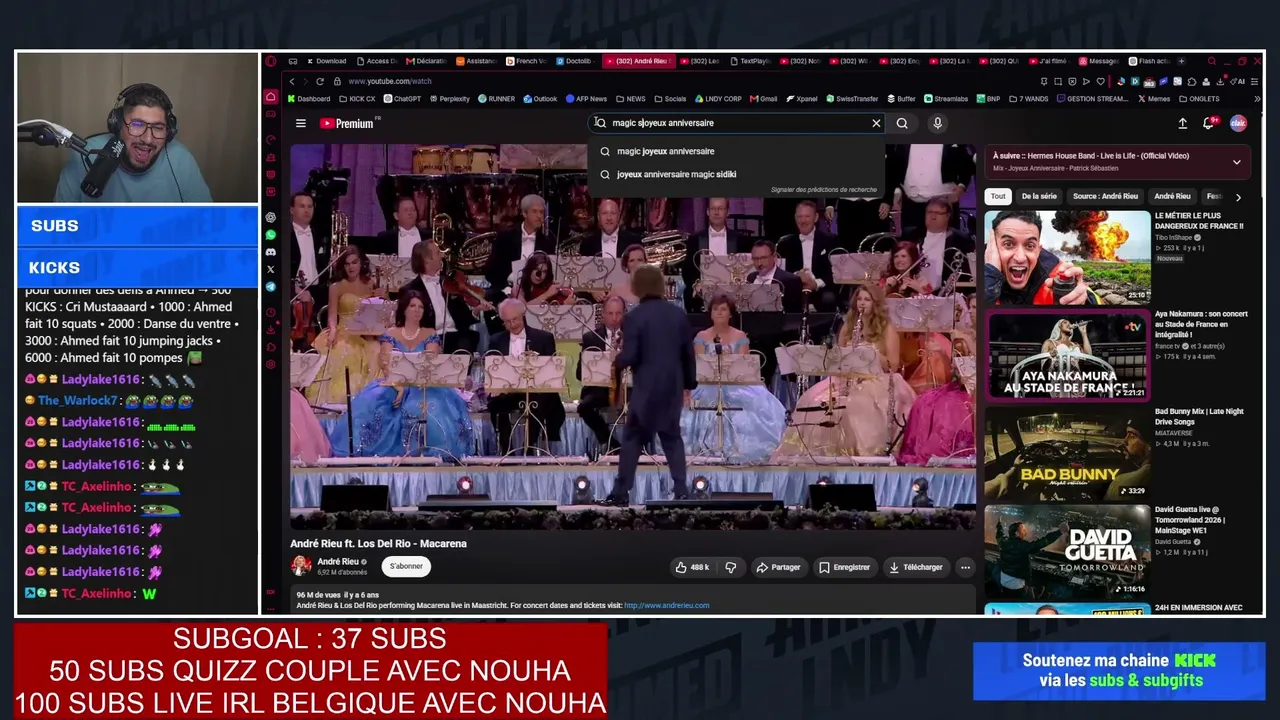Switch to the Messages browser tab

(1099, 61)
